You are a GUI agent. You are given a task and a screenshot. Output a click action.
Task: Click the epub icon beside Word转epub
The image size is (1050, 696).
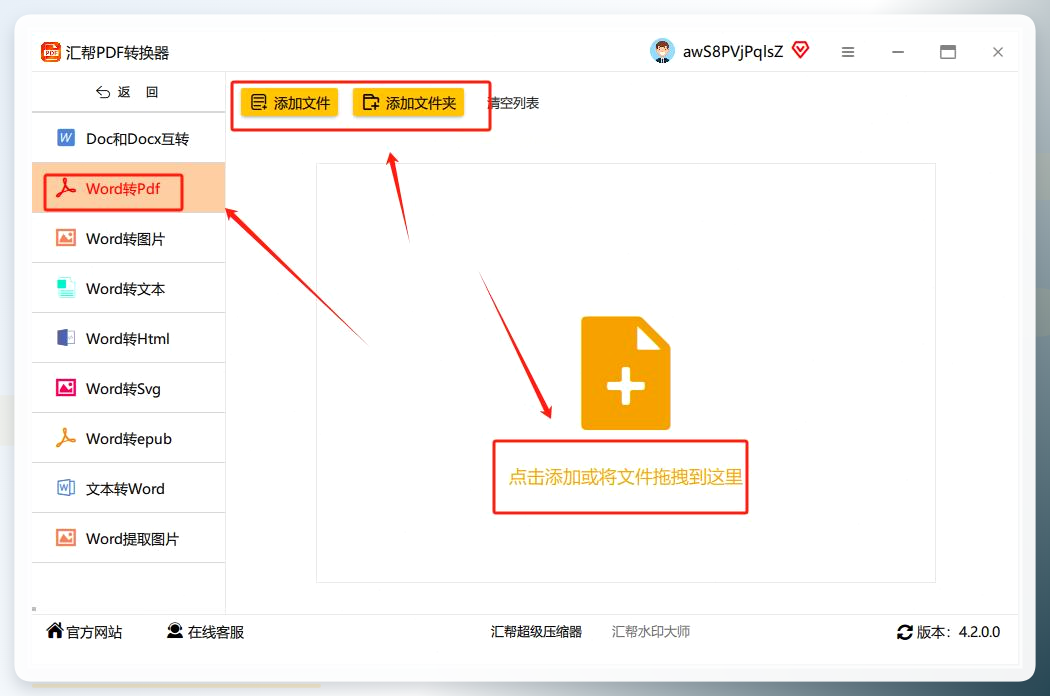pos(66,437)
